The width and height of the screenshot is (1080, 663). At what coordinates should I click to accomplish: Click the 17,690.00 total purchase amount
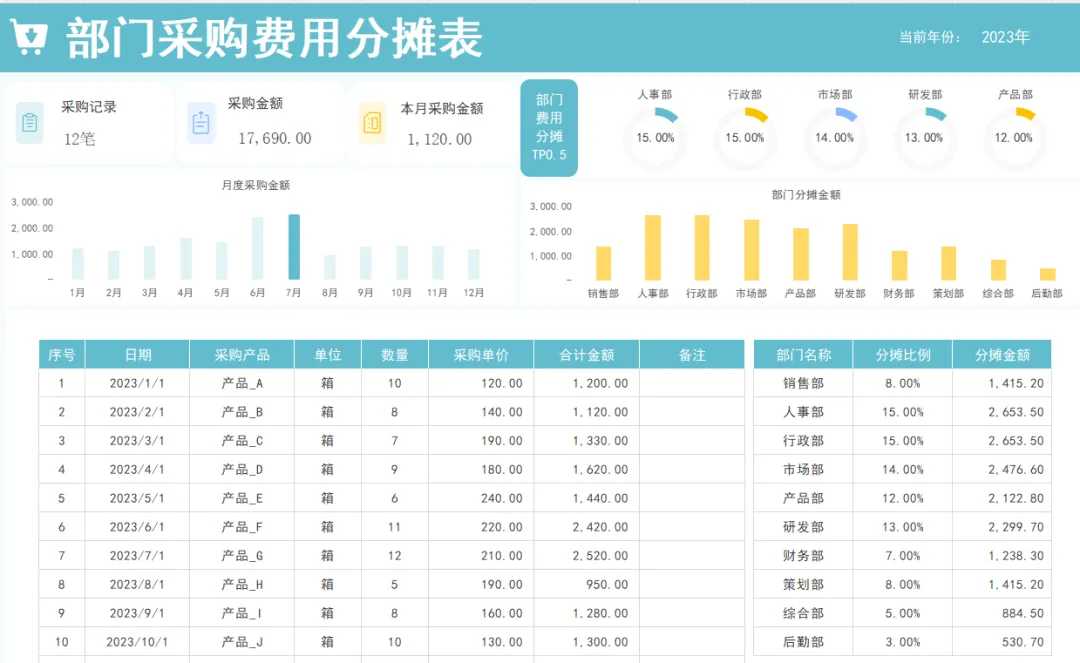point(275,138)
